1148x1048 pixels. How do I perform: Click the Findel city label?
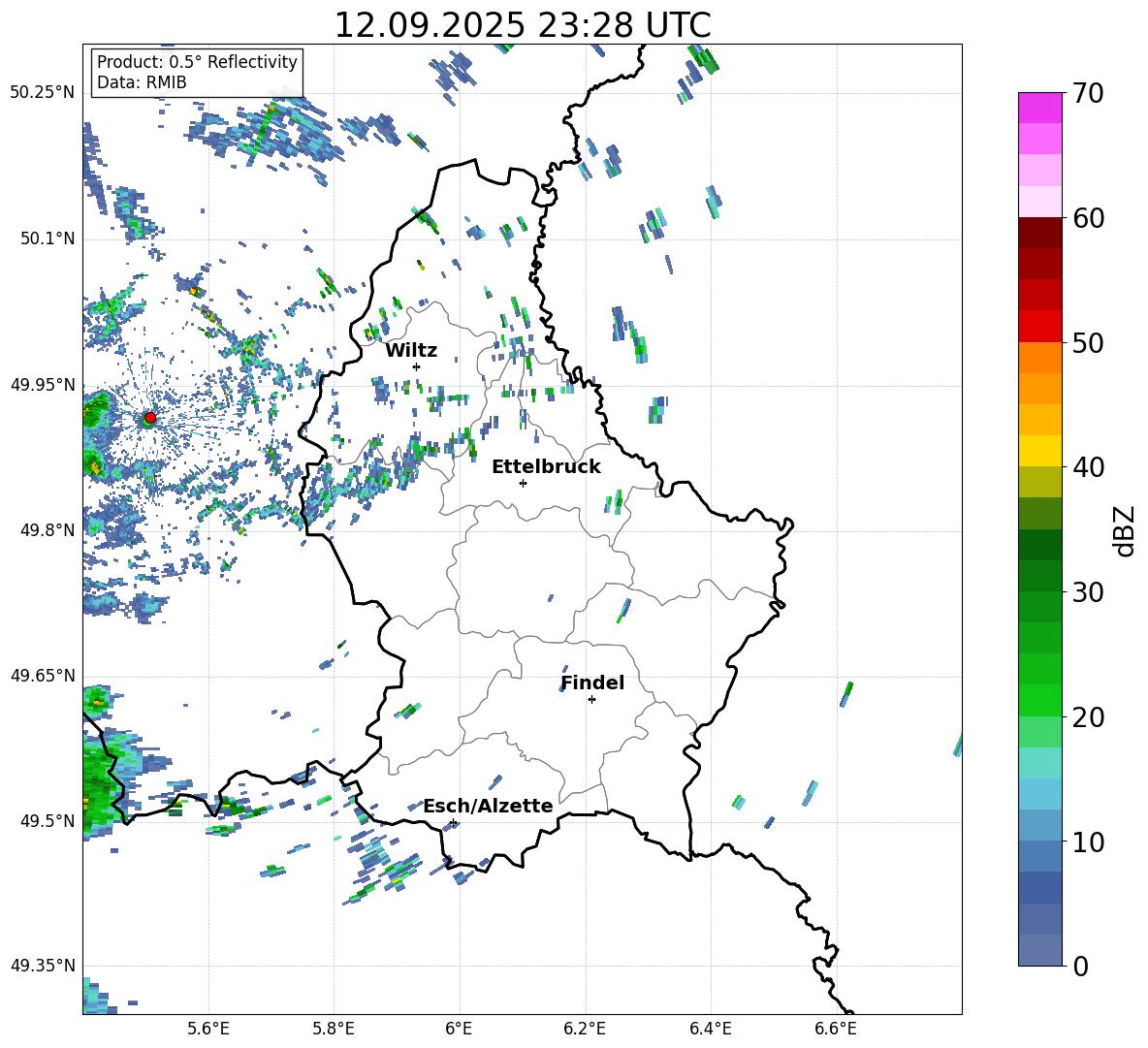point(592,683)
